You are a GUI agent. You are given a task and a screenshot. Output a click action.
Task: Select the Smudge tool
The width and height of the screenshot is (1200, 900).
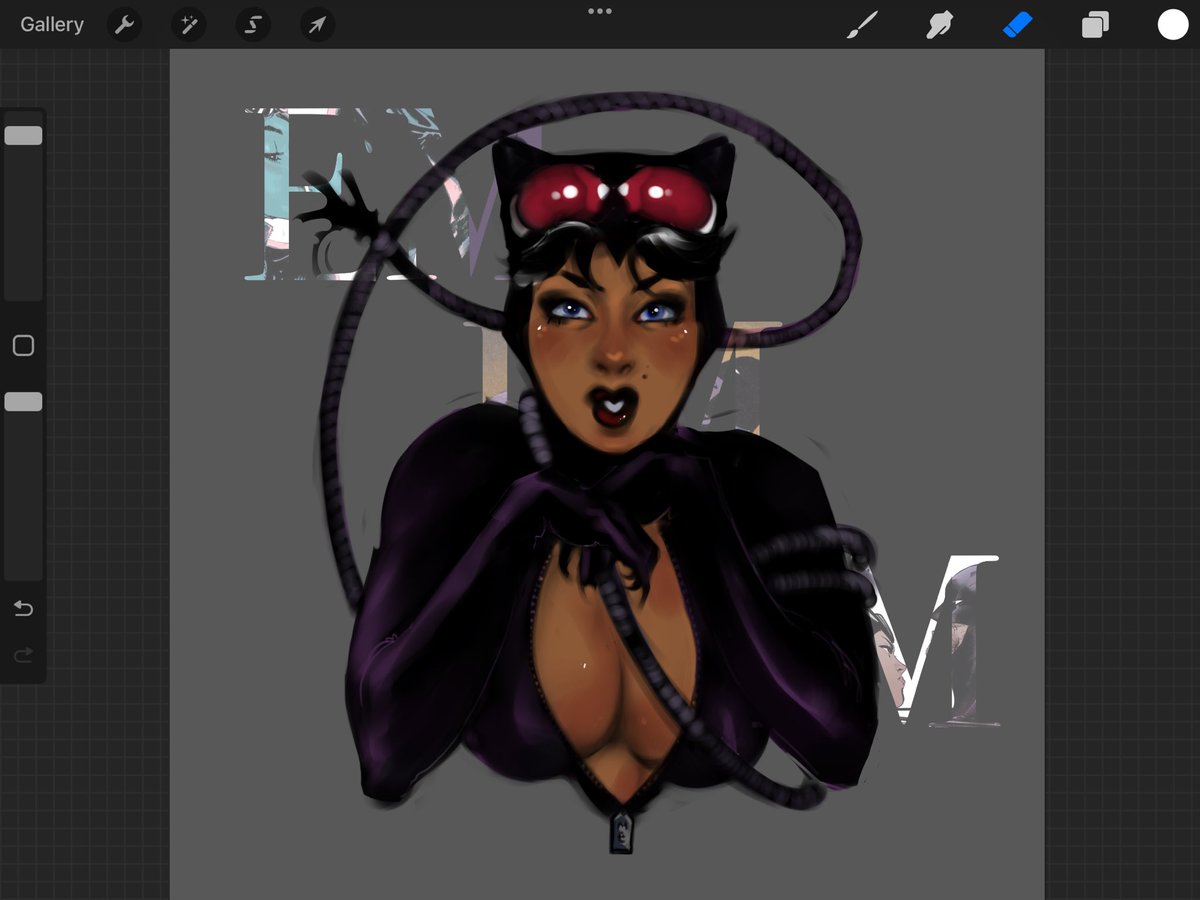(x=939, y=25)
